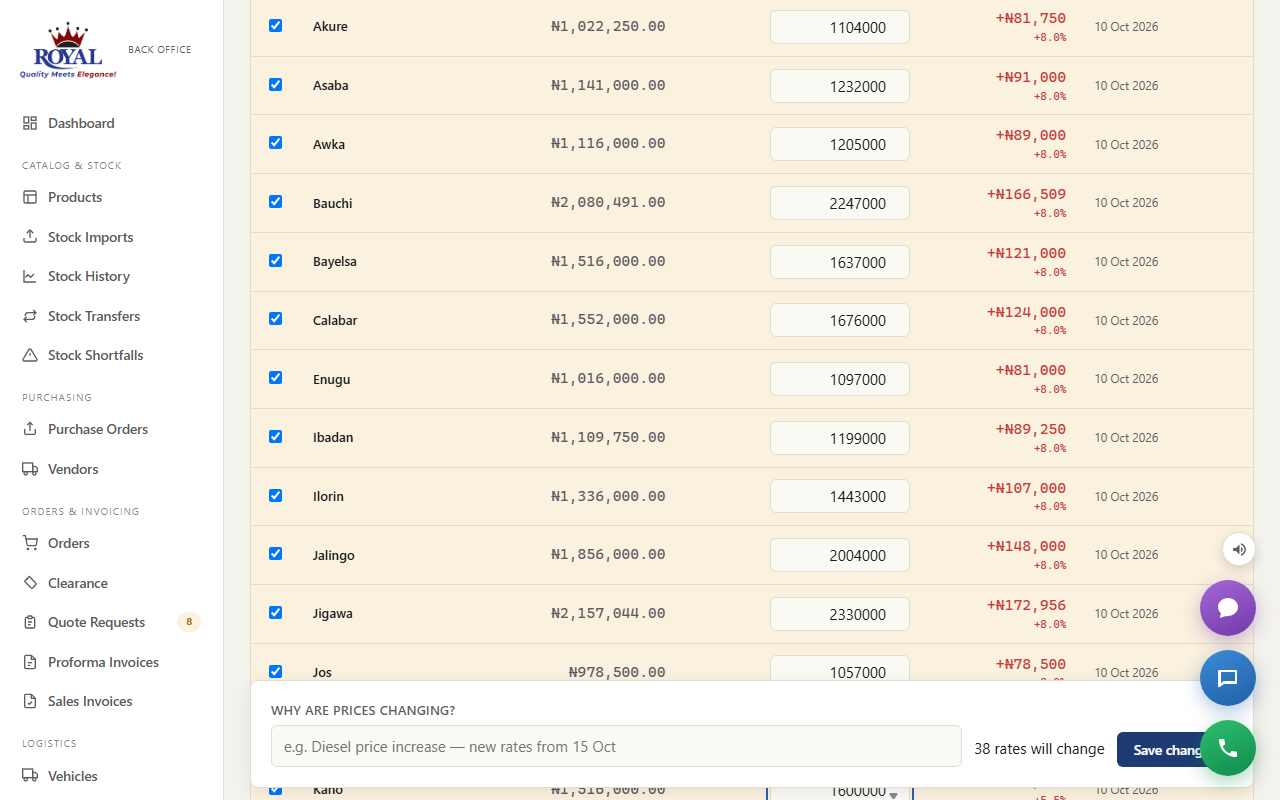Uncheck the Jos row checkbox

[275, 671]
